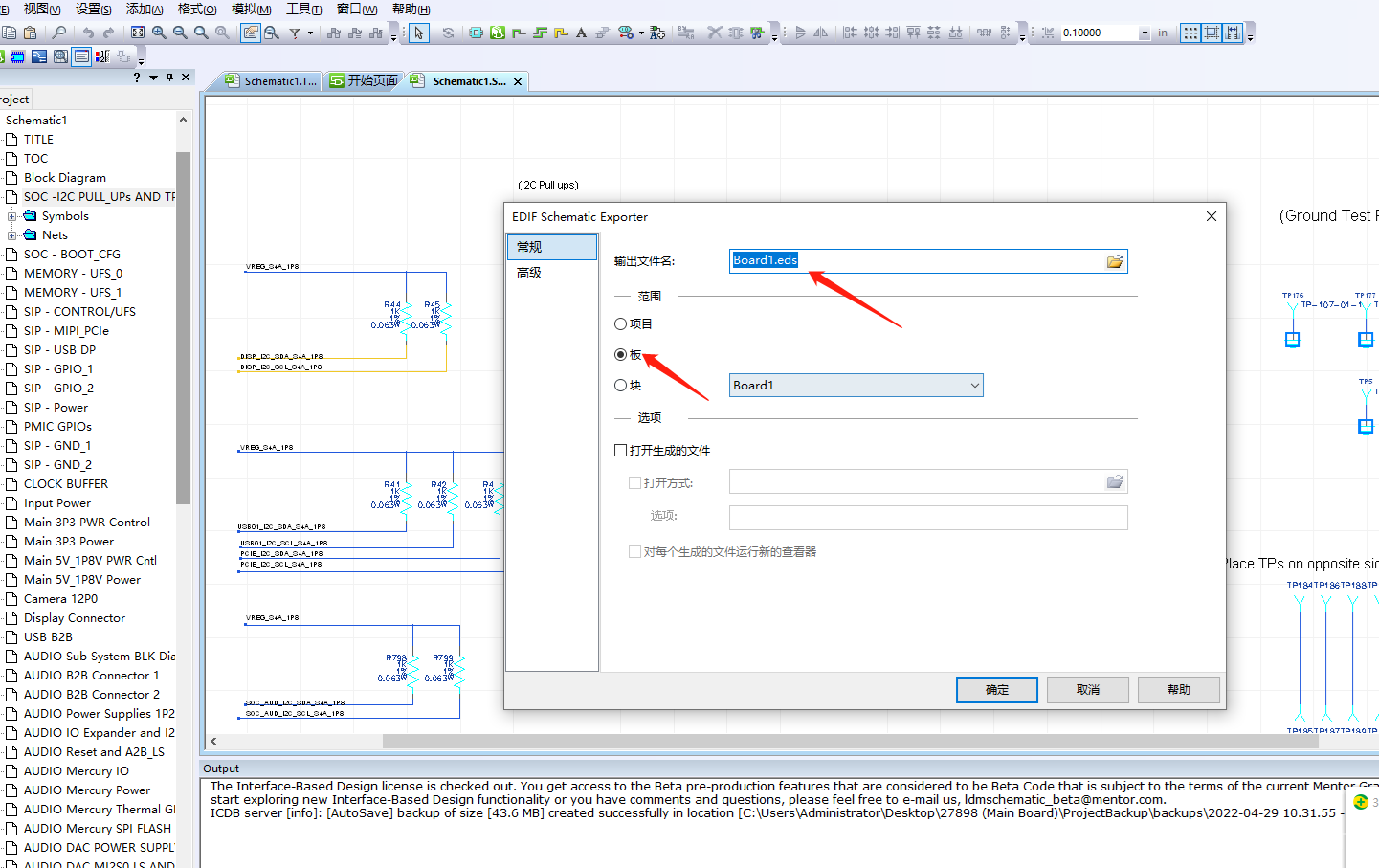
Task: Select the Add Text 'A' tool
Action: pos(581,33)
